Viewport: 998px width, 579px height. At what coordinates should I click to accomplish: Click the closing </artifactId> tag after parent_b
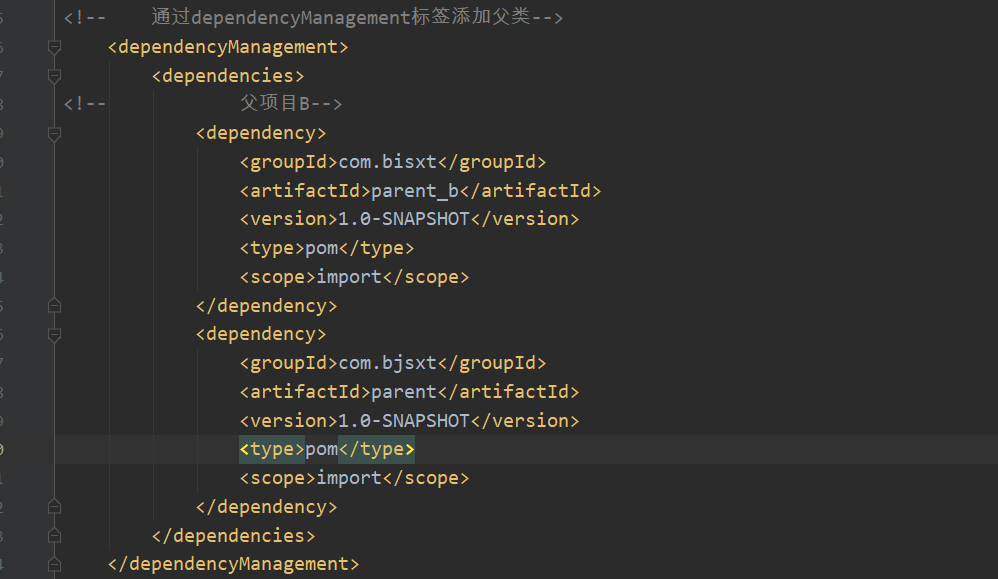[x=530, y=191]
